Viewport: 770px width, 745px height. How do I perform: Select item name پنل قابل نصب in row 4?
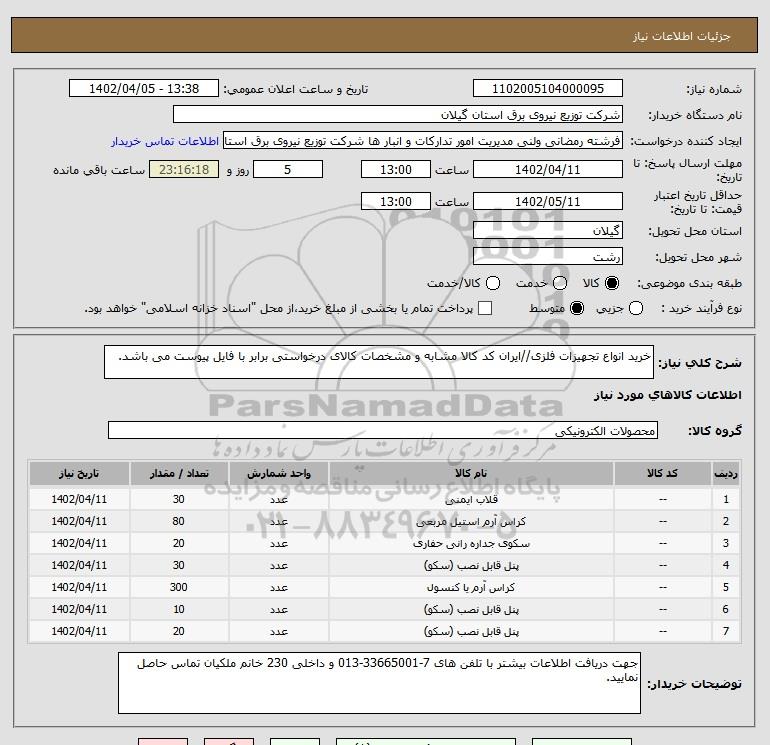(x=471, y=565)
